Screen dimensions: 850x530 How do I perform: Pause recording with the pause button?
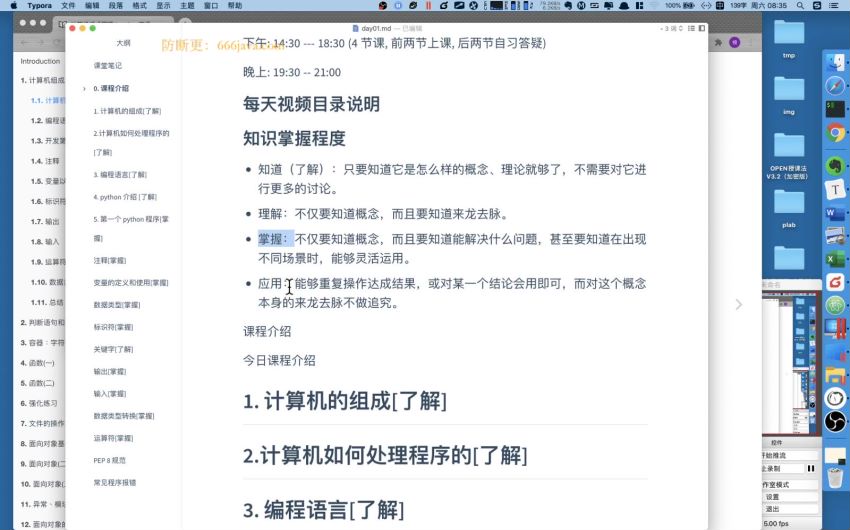tap(811, 468)
